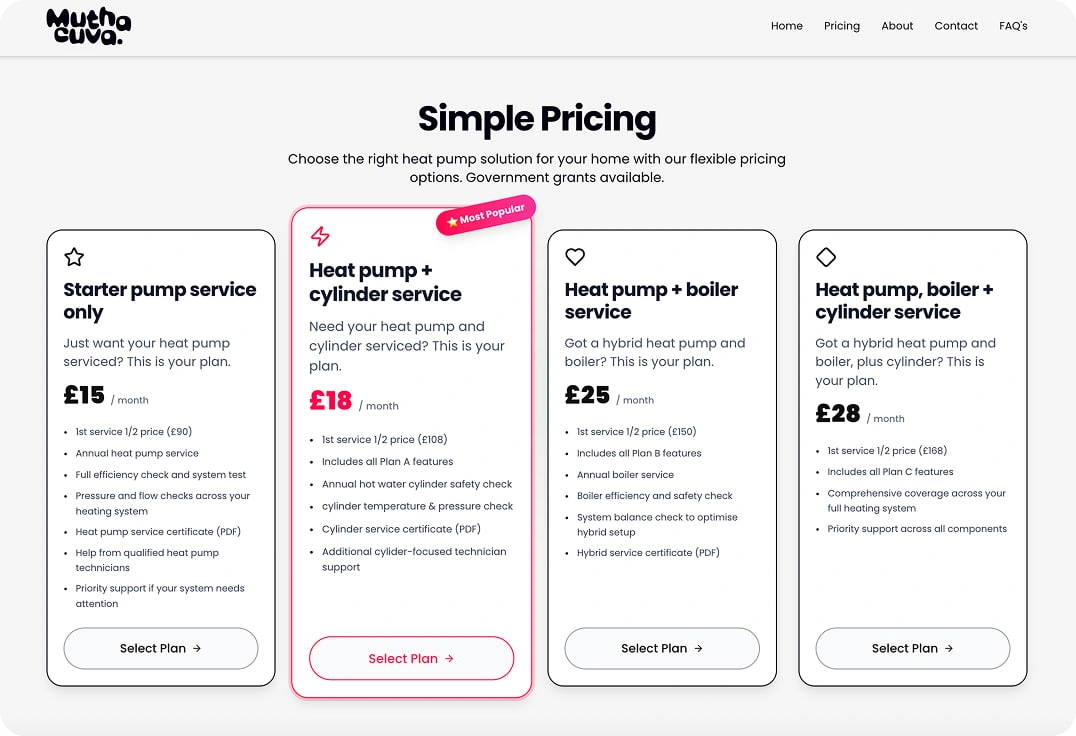Open the Home menu item

[x=786, y=26]
